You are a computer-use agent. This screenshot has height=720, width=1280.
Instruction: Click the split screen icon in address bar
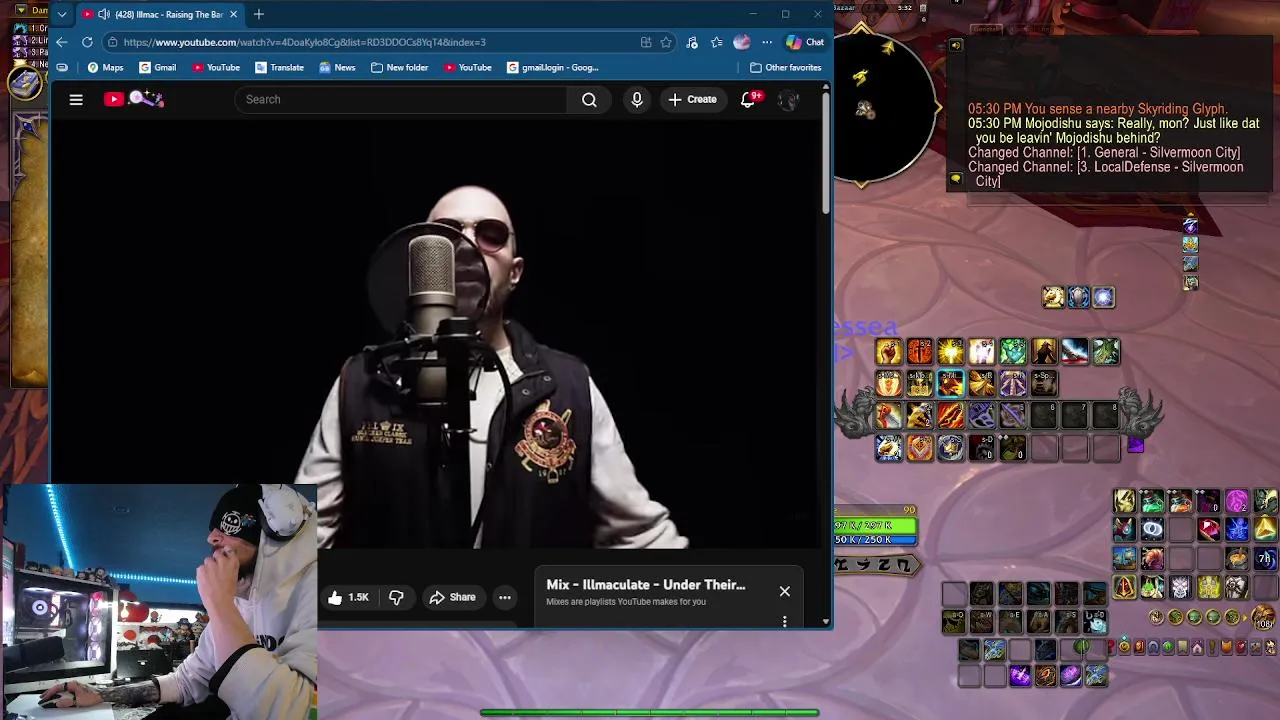coord(646,42)
